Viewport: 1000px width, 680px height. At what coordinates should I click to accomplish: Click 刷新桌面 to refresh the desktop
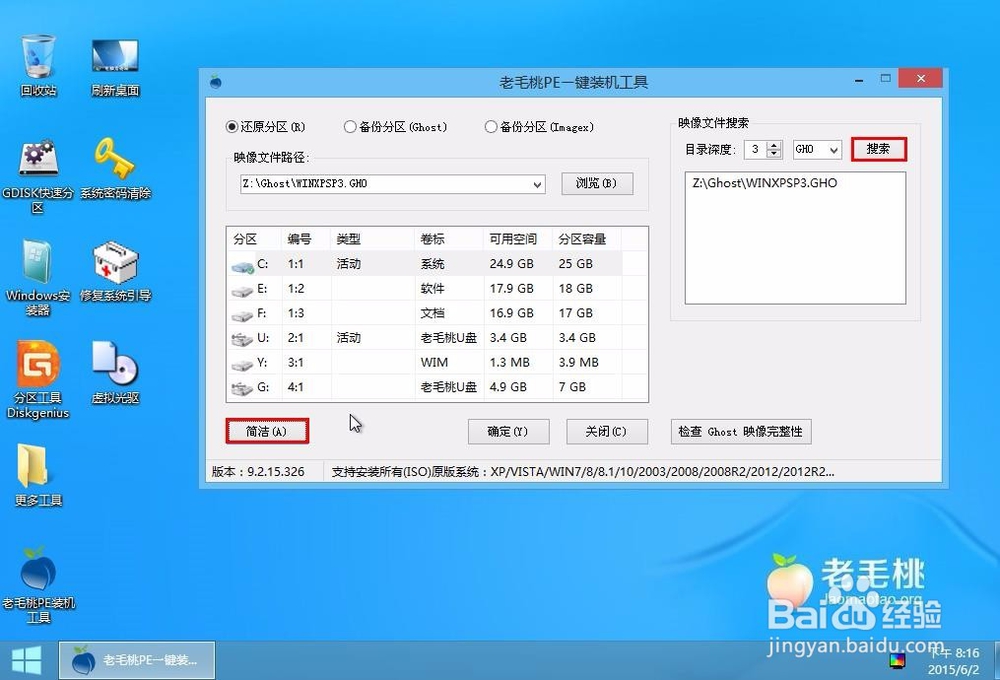click(114, 55)
